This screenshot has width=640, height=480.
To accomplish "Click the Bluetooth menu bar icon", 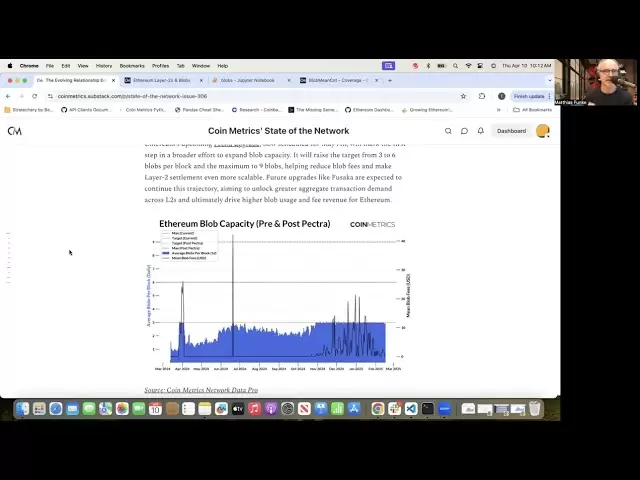I will (428, 66).
